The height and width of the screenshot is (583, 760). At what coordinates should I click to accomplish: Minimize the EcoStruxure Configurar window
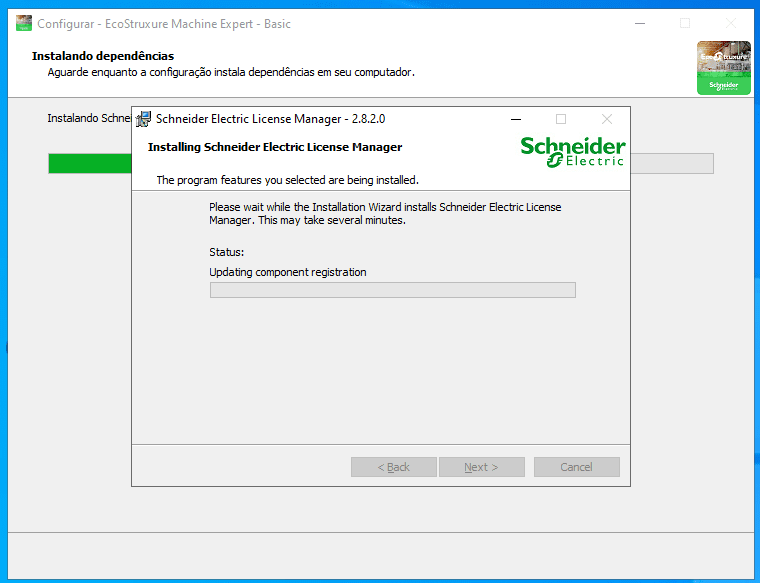[x=640, y=23]
